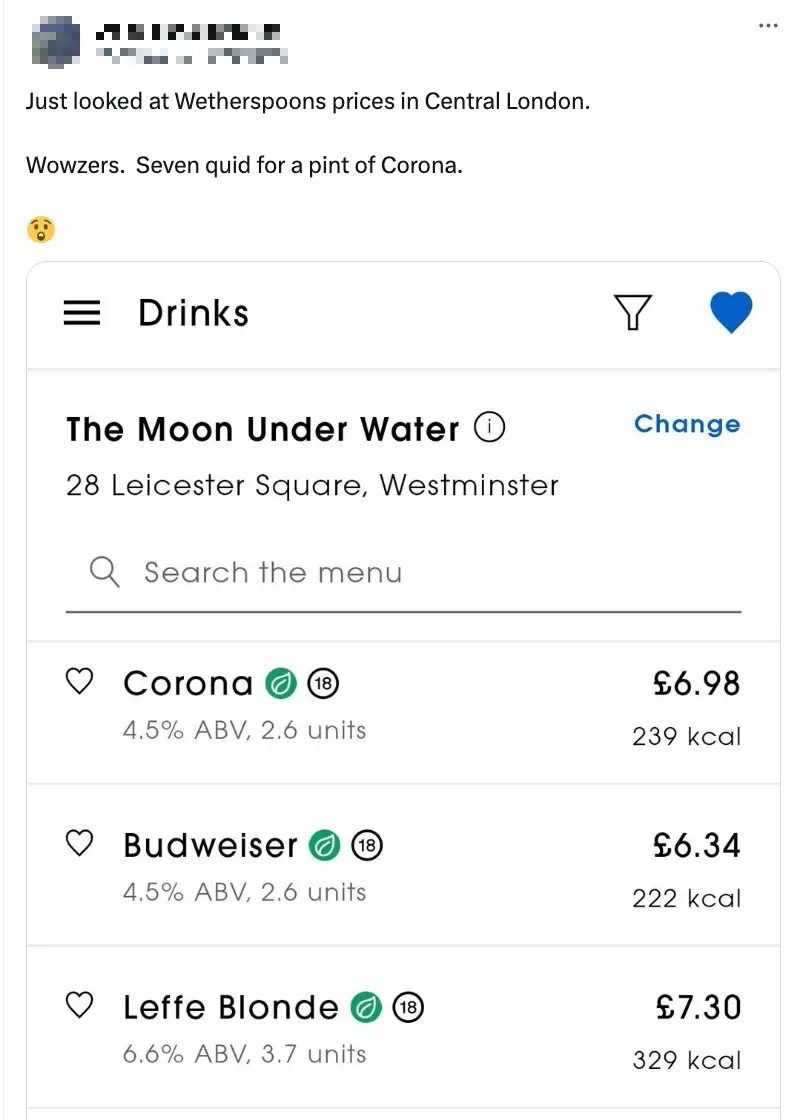
Task: Click the 18 age icon beside Corona
Action: tap(323, 684)
